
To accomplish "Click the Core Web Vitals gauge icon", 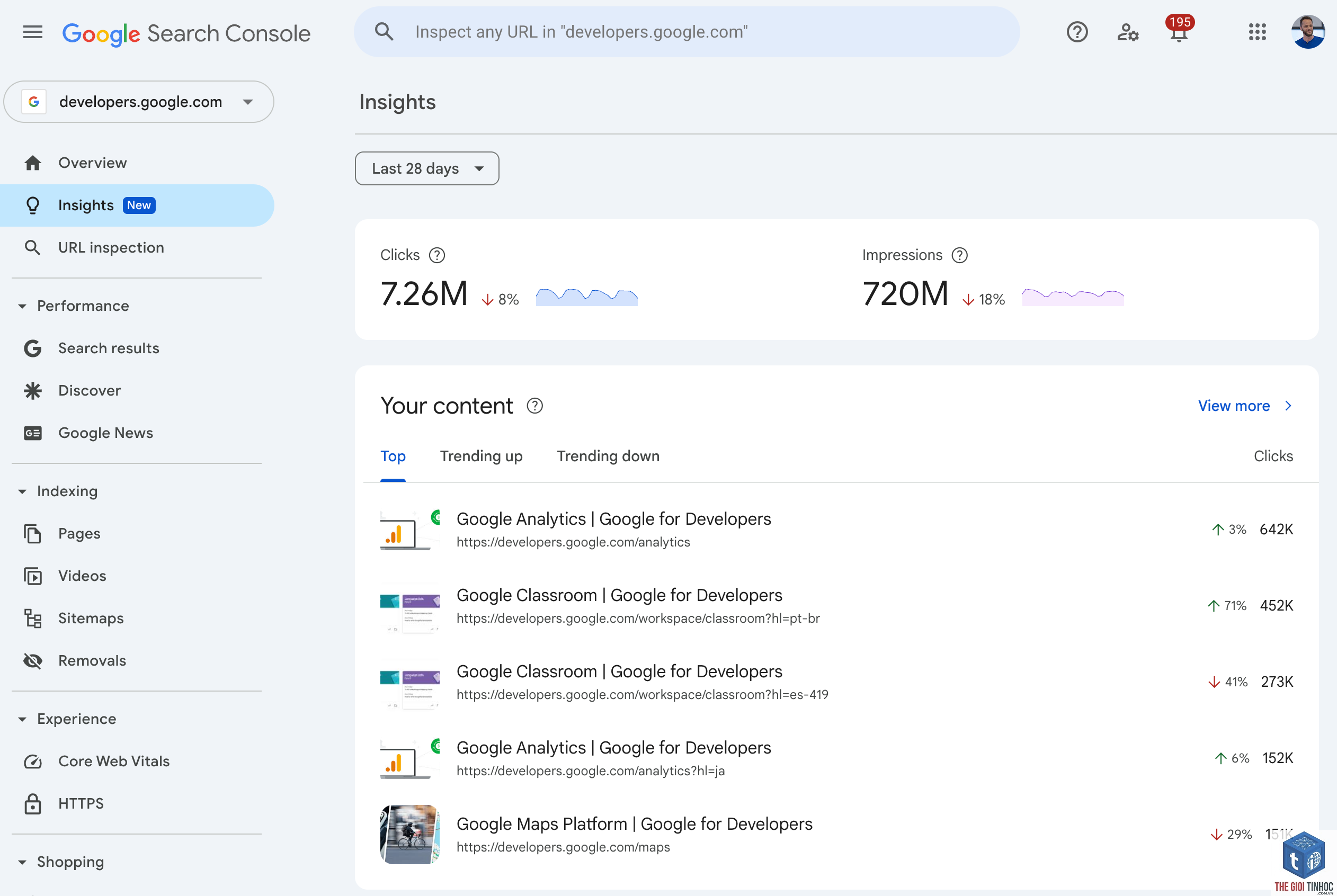I will pos(33,761).
